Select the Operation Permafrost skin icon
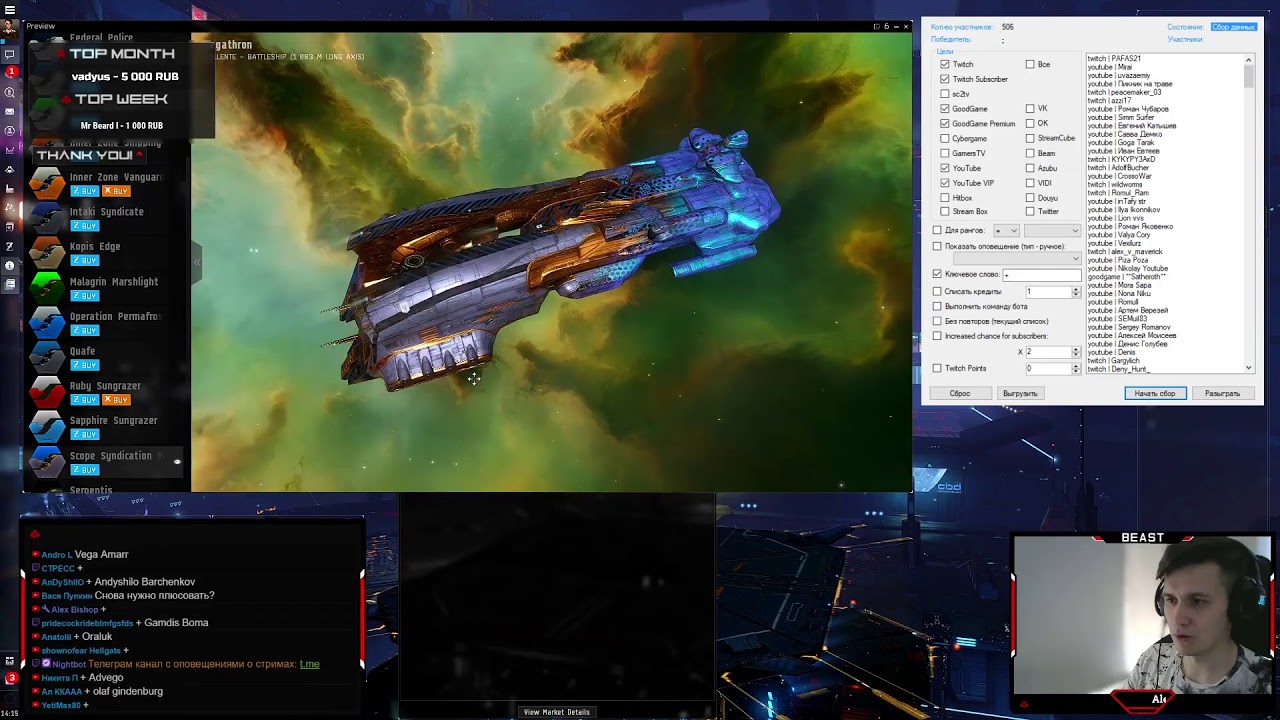This screenshot has height=720, width=1280. (x=47, y=323)
